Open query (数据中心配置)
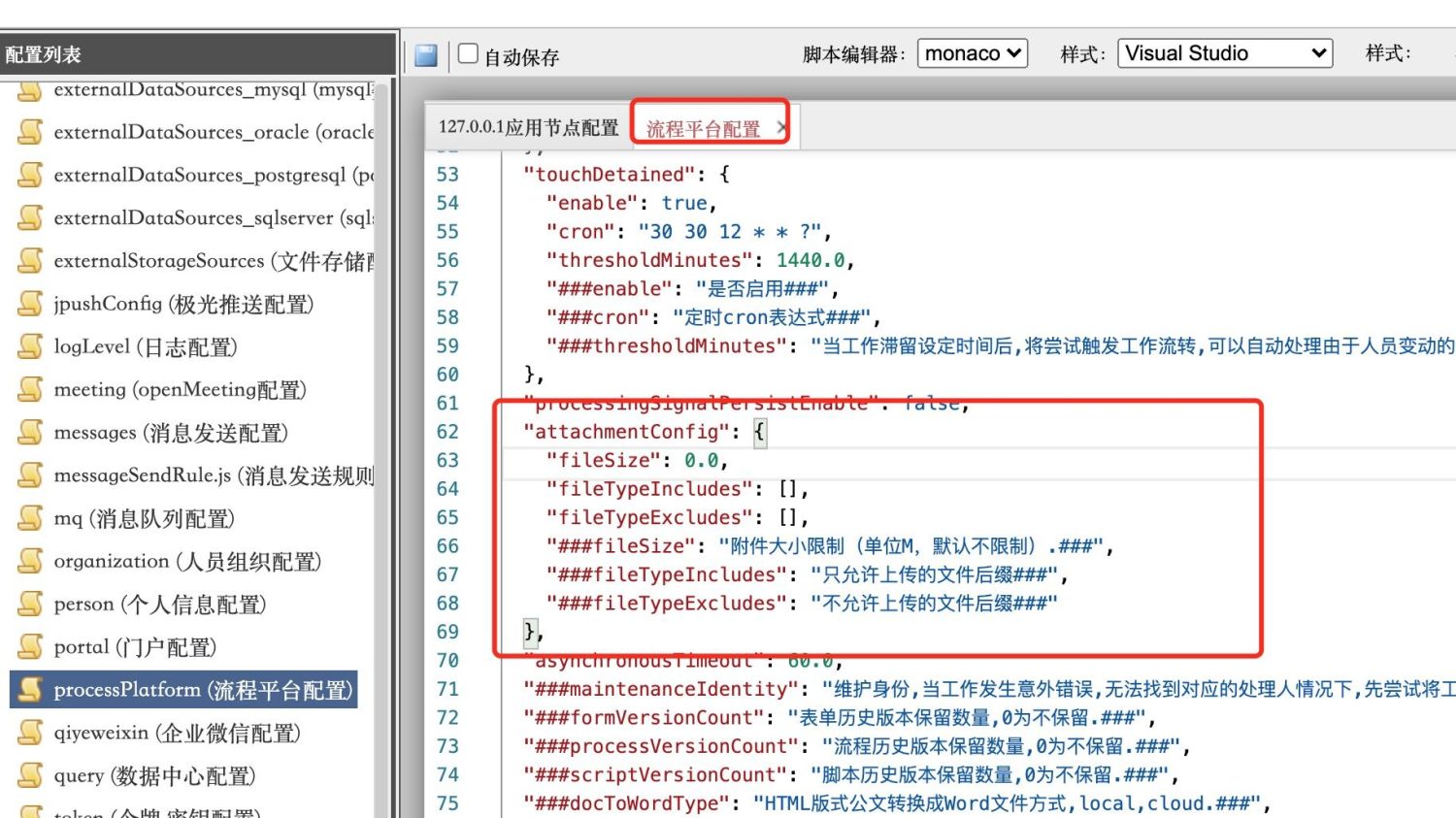The width and height of the screenshot is (1456, 818). [x=155, y=775]
